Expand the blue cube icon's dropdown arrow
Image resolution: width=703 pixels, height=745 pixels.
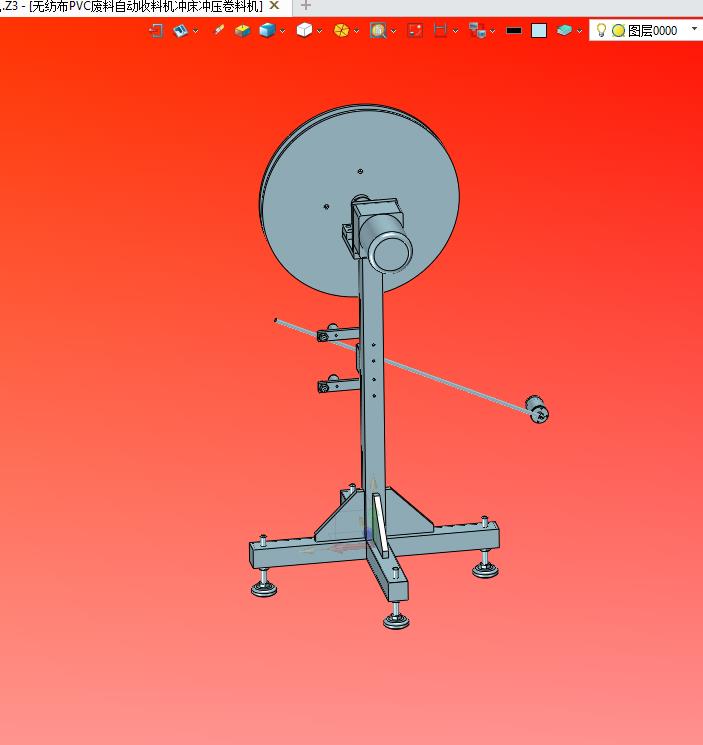[283, 31]
